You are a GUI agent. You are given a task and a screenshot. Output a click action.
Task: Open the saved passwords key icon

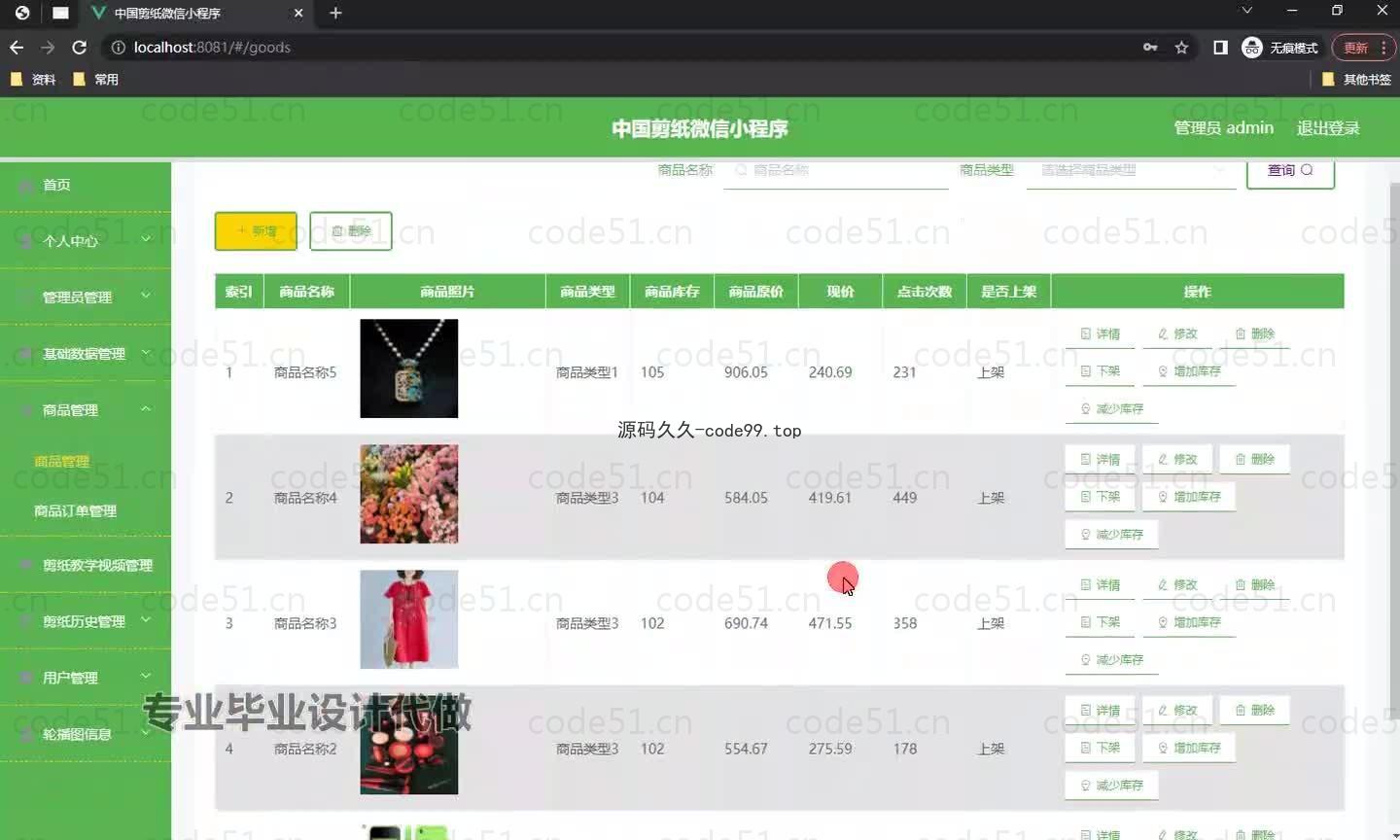(1150, 47)
